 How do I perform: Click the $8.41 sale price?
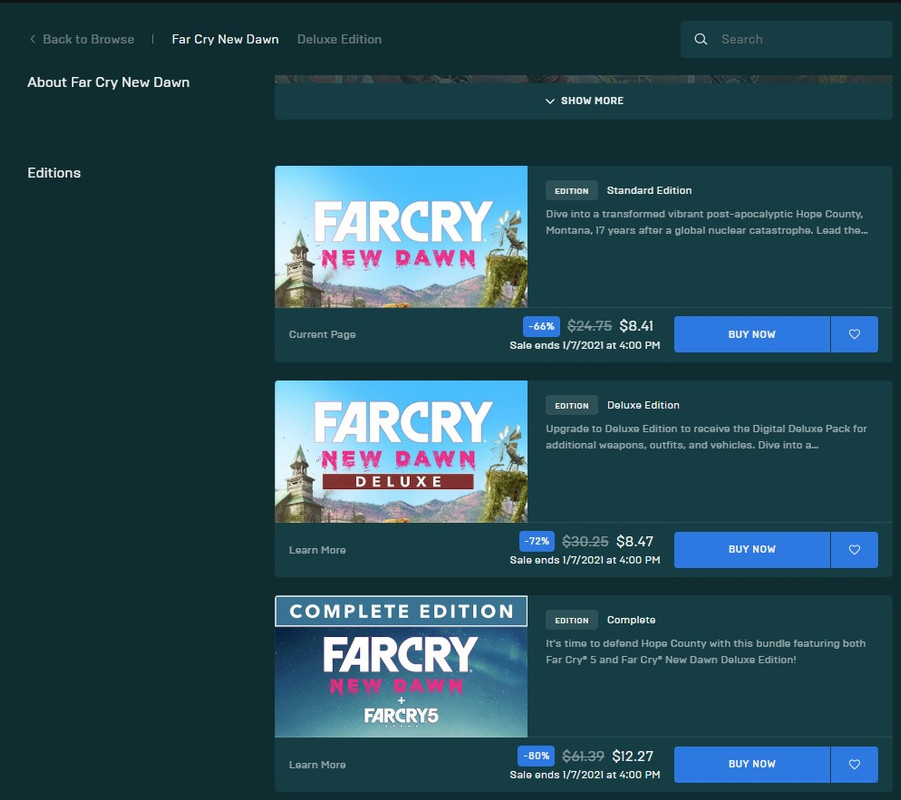click(x=636, y=326)
